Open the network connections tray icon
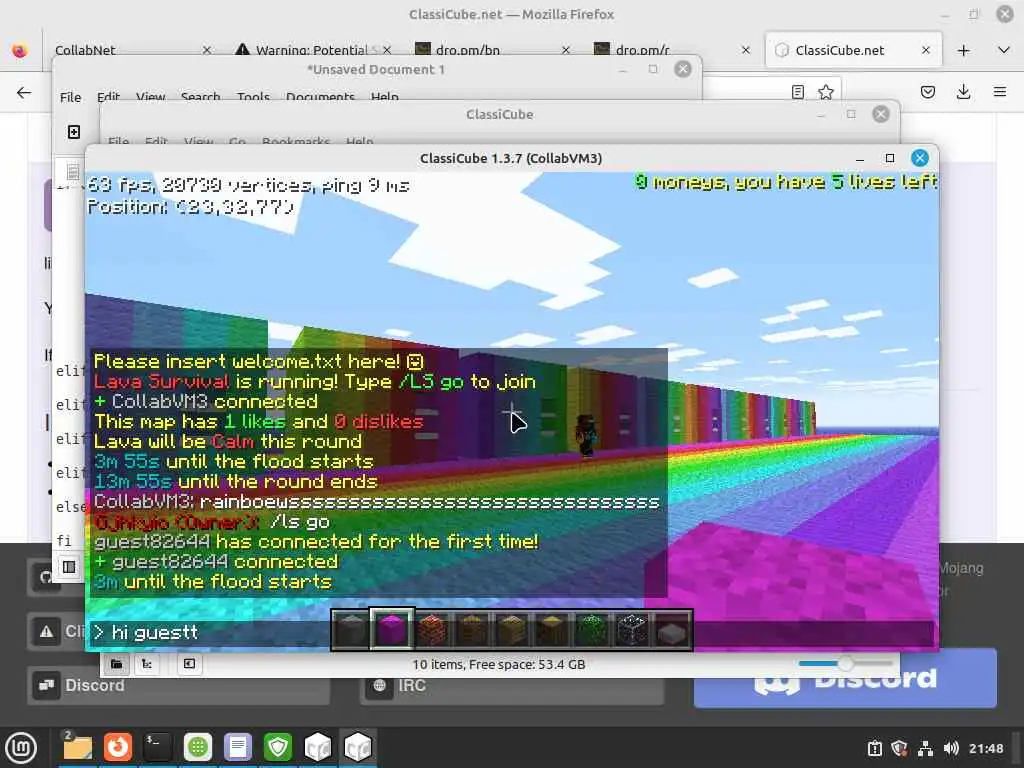1024x768 pixels. (925, 748)
